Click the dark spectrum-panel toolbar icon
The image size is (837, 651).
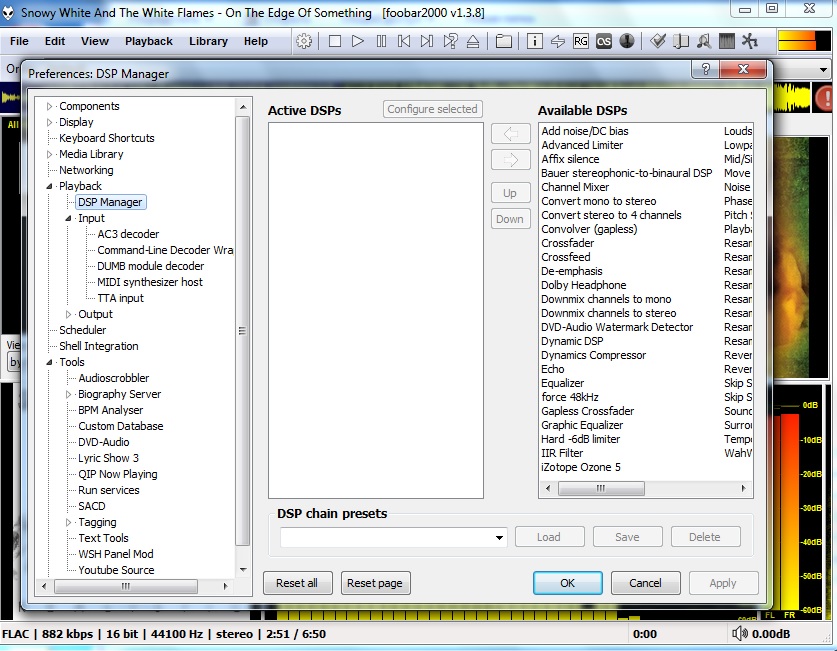[727, 41]
